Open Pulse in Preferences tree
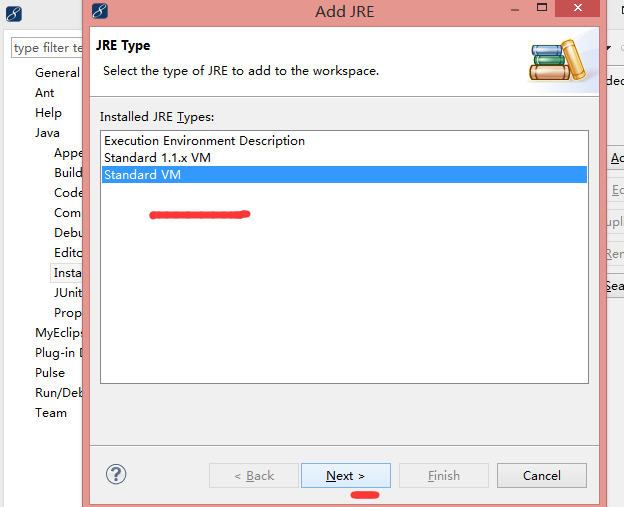Screen dimensions: 624x507 pos(50,372)
